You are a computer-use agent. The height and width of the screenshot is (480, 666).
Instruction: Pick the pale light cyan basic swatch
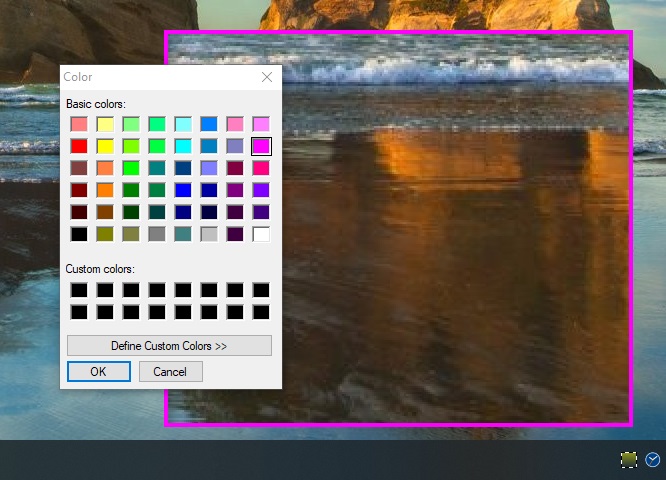point(183,124)
